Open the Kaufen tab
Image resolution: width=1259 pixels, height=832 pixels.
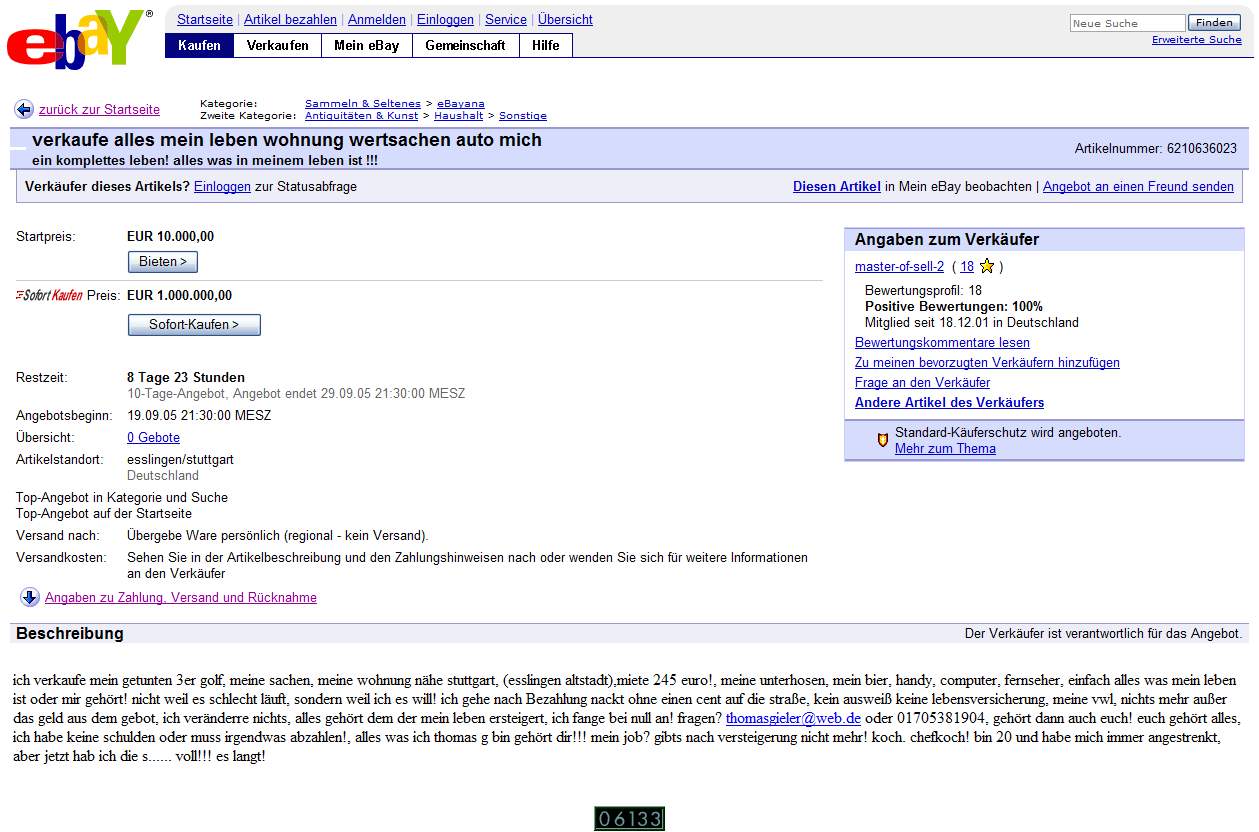pos(199,45)
